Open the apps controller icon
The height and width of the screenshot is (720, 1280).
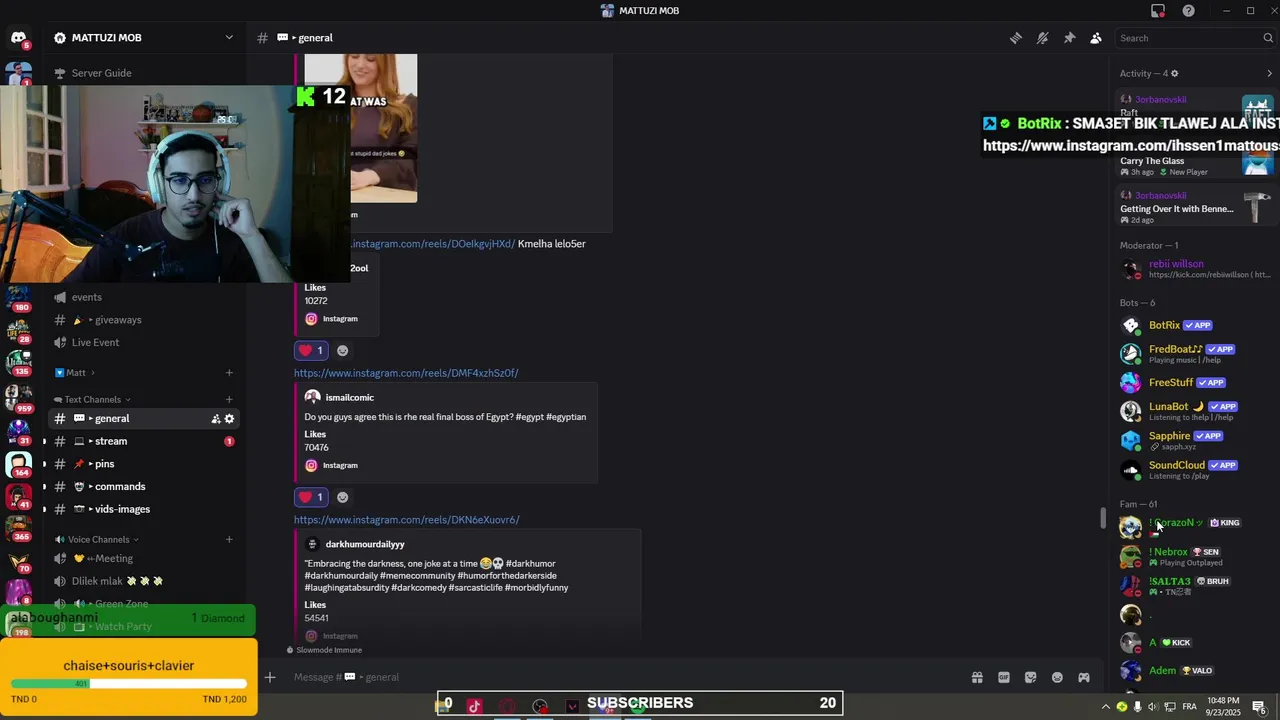(1084, 678)
